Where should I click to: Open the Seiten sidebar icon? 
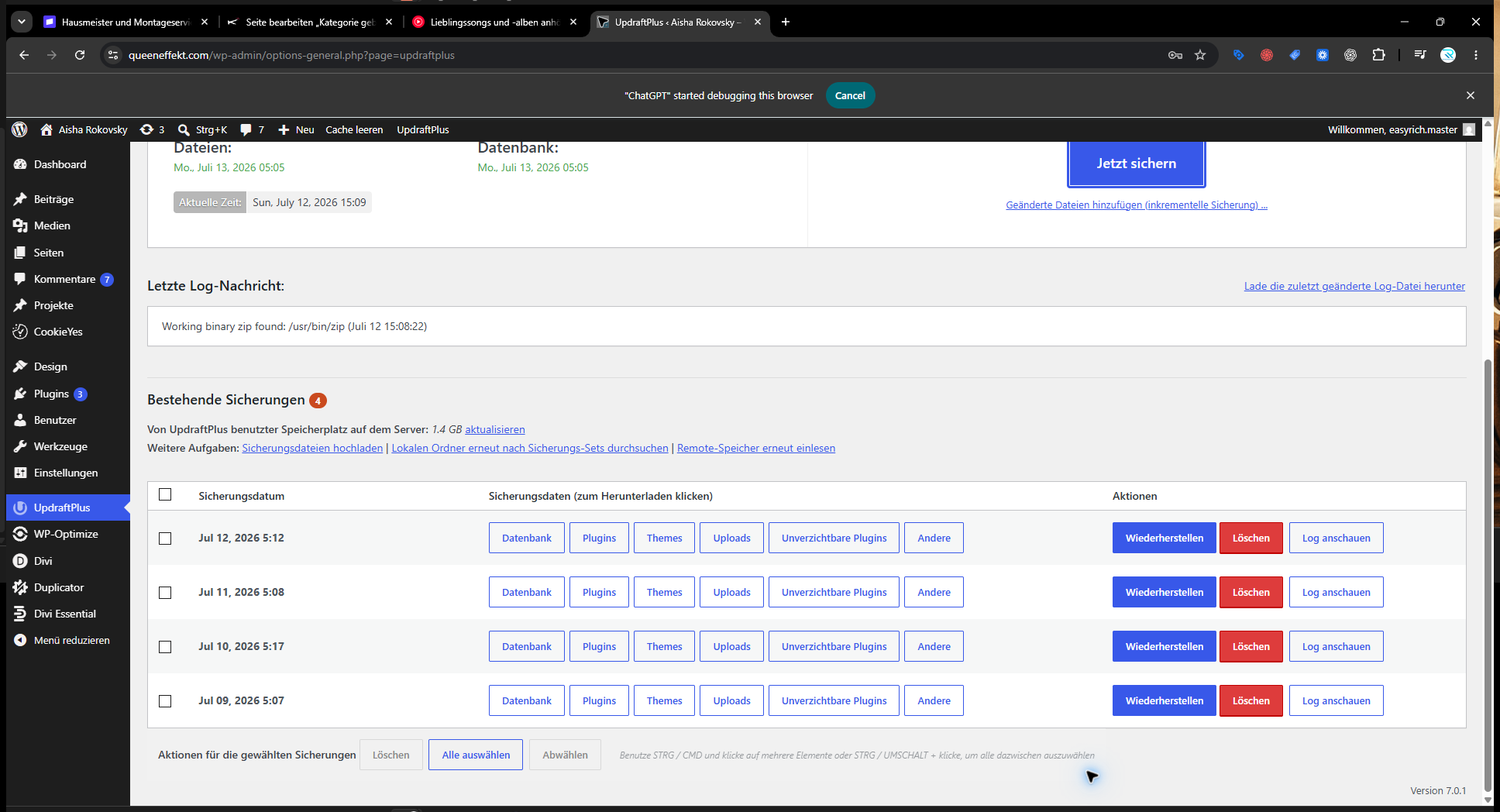click(20, 253)
